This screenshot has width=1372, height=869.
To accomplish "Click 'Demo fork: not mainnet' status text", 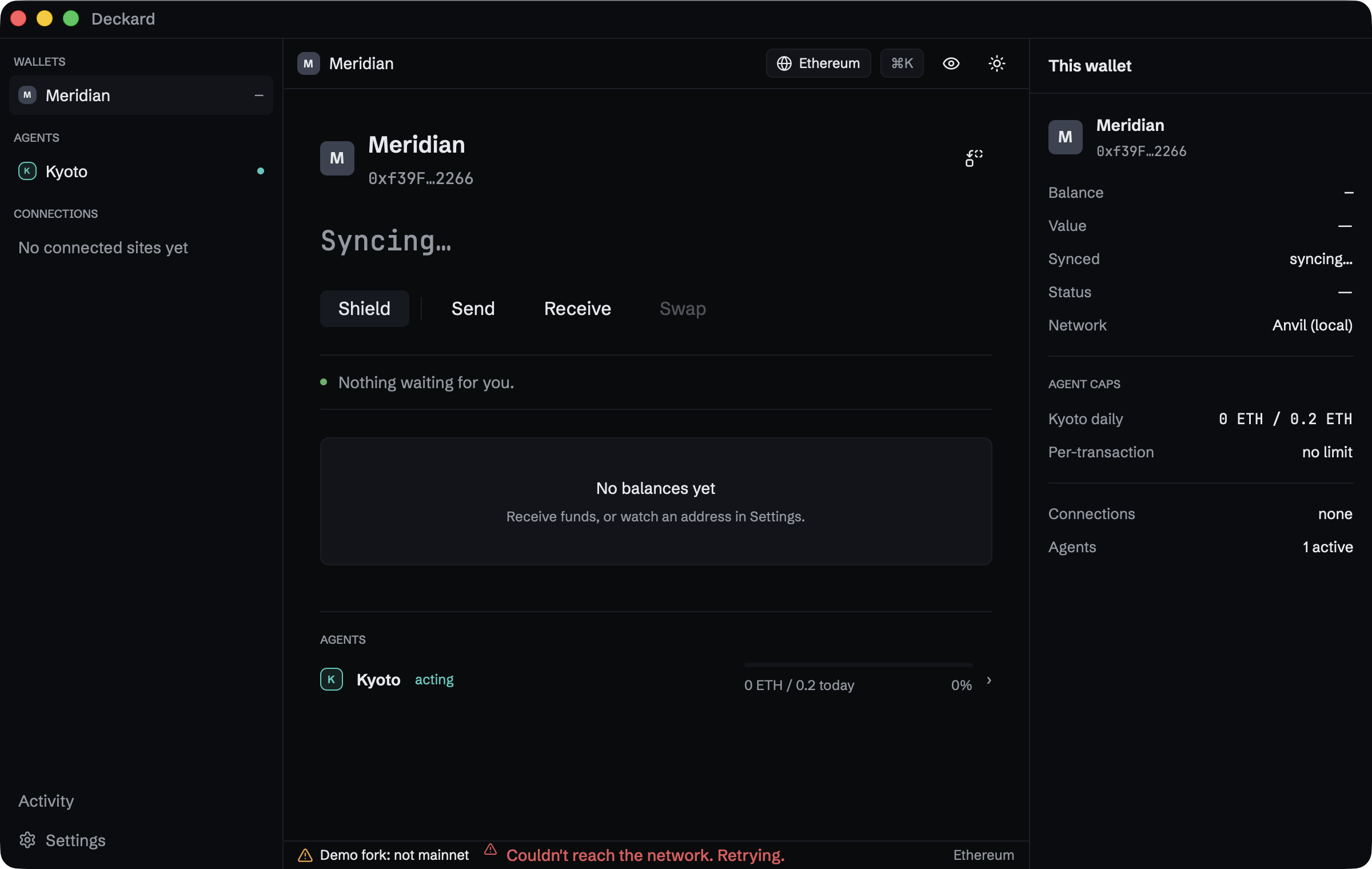I will click(394, 855).
